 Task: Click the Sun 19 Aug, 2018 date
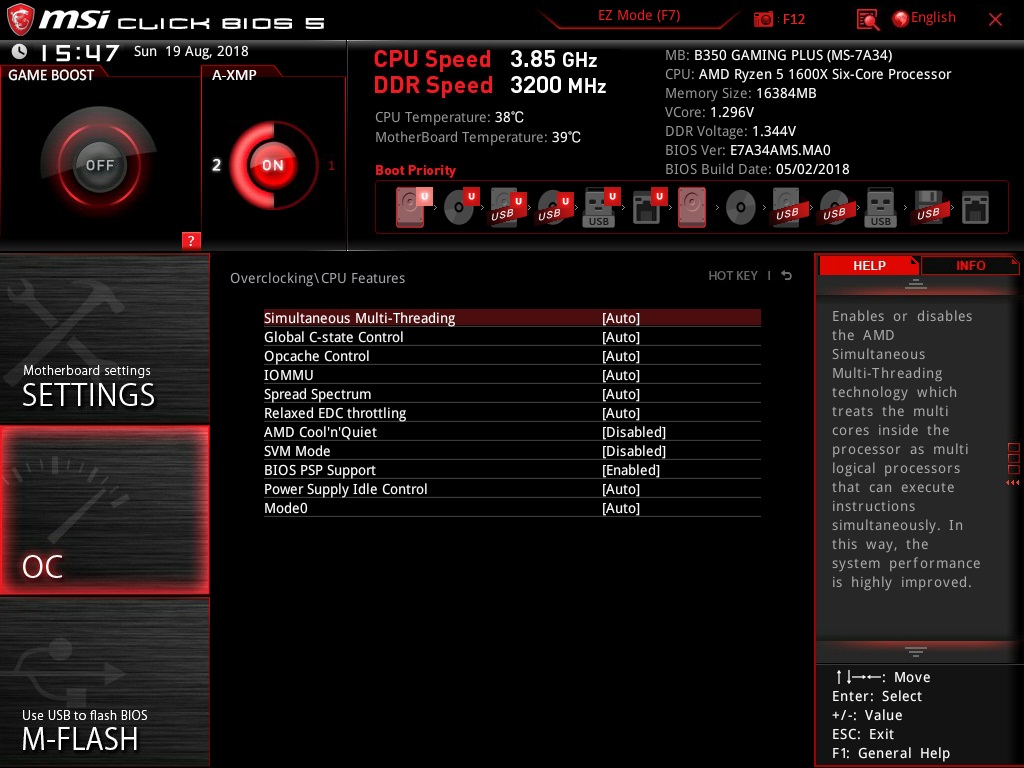coord(191,51)
